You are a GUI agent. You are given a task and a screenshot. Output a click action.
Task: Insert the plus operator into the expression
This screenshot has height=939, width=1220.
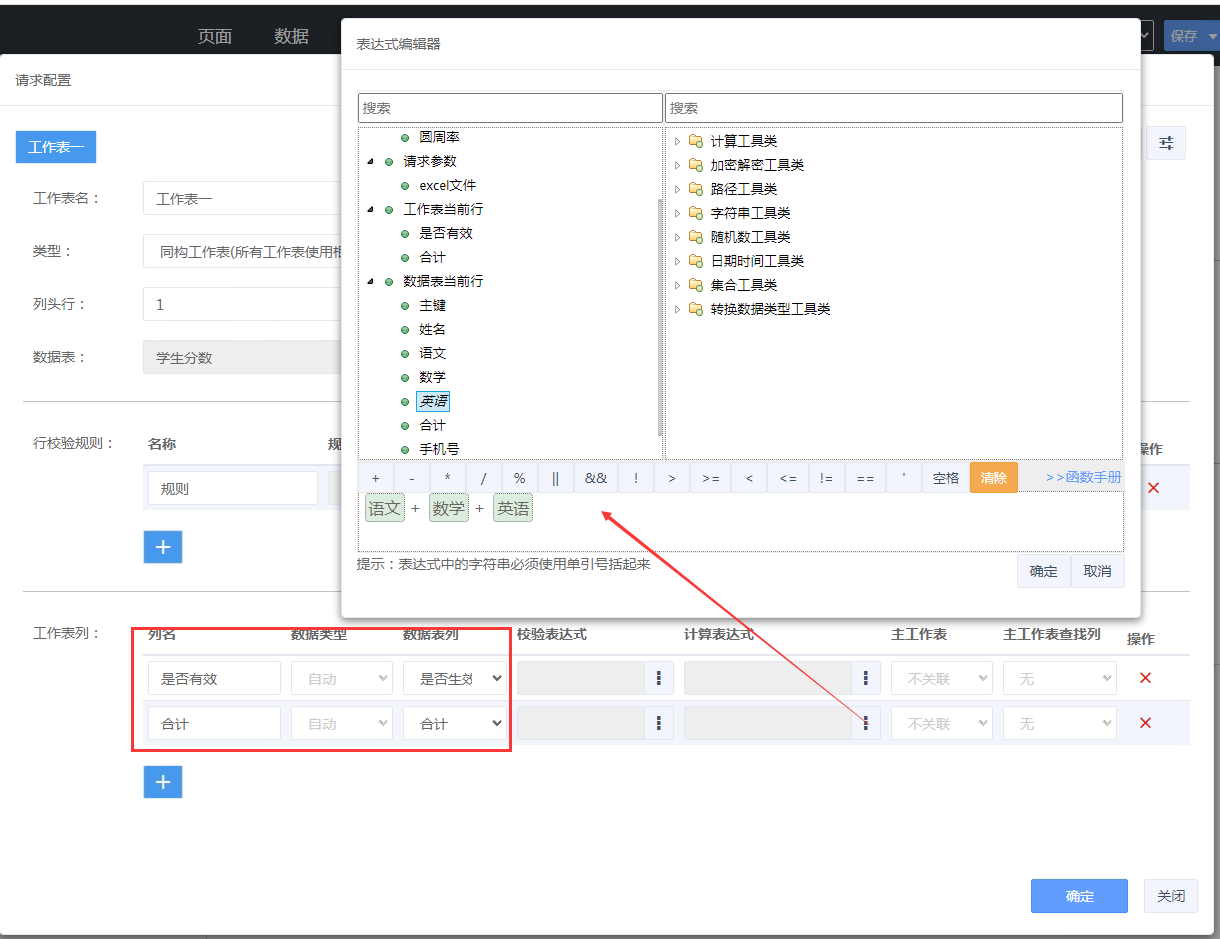point(376,478)
